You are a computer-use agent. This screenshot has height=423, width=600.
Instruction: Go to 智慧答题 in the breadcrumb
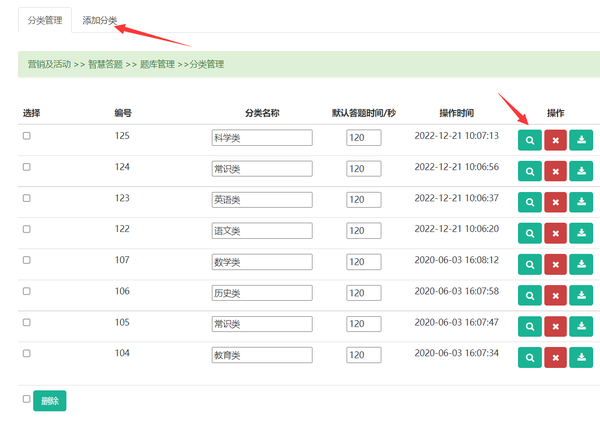tap(105, 64)
